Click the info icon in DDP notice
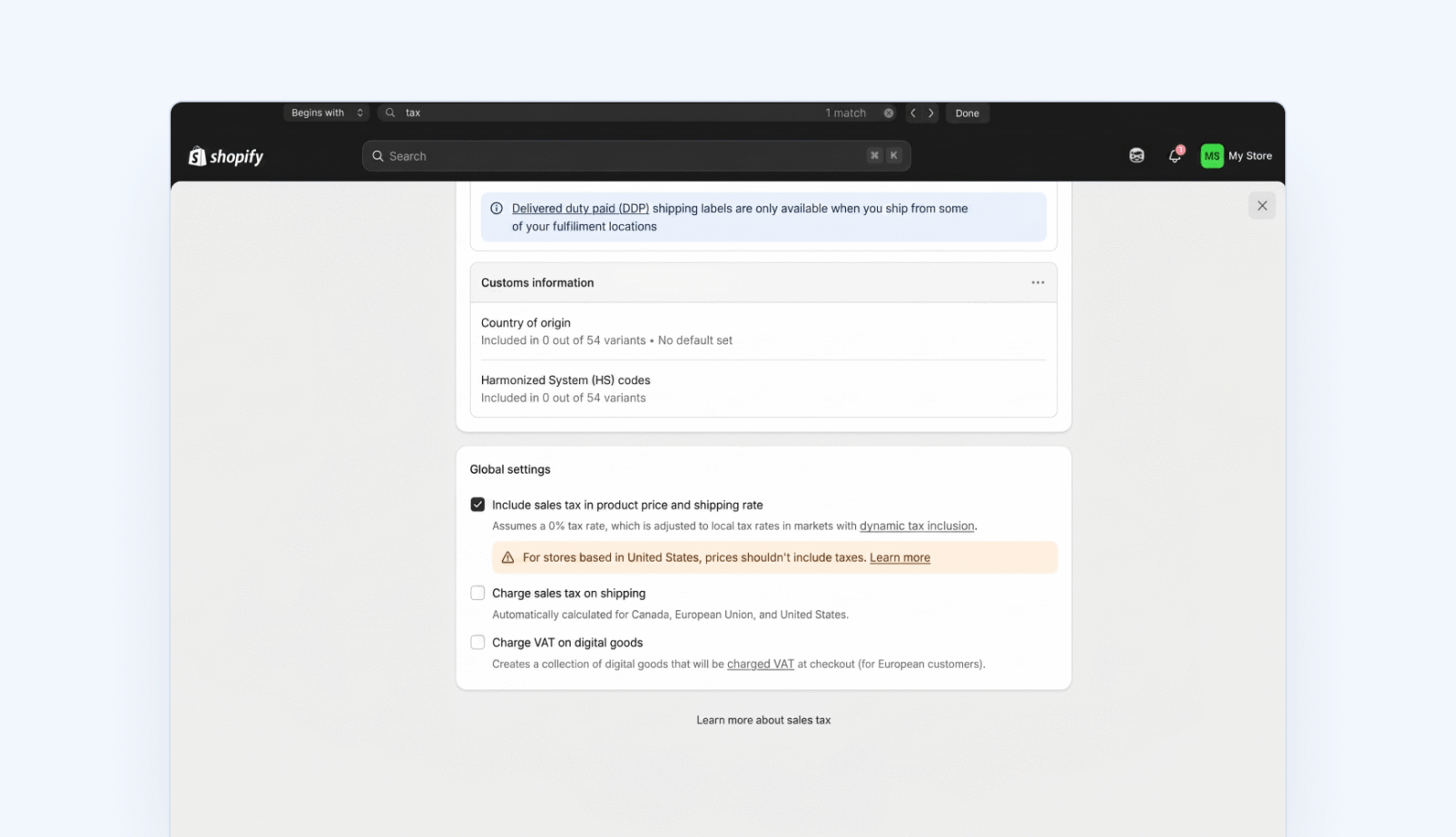This screenshot has height=837, width=1456. click(497, 209)
